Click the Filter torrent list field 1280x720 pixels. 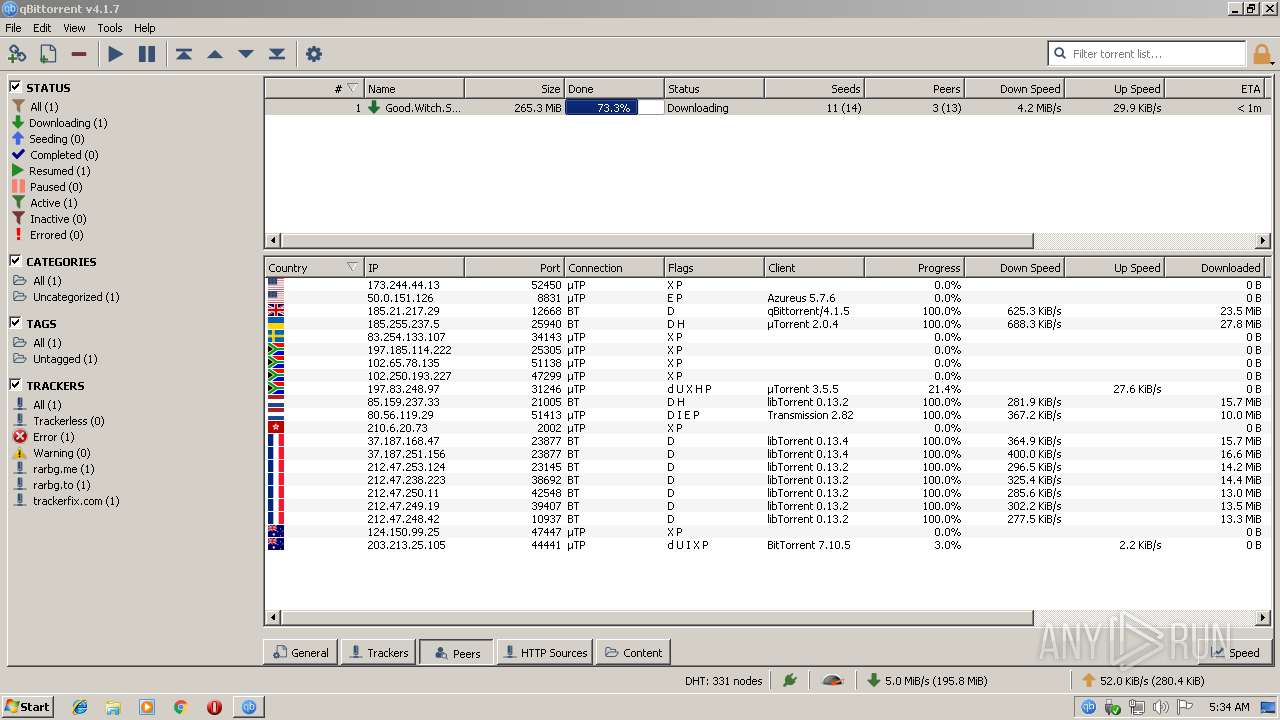[1157, 54]
